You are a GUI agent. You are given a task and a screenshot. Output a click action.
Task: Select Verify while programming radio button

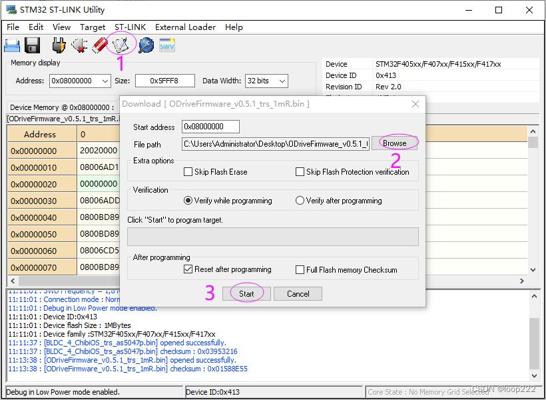click(x=188, y=201)
